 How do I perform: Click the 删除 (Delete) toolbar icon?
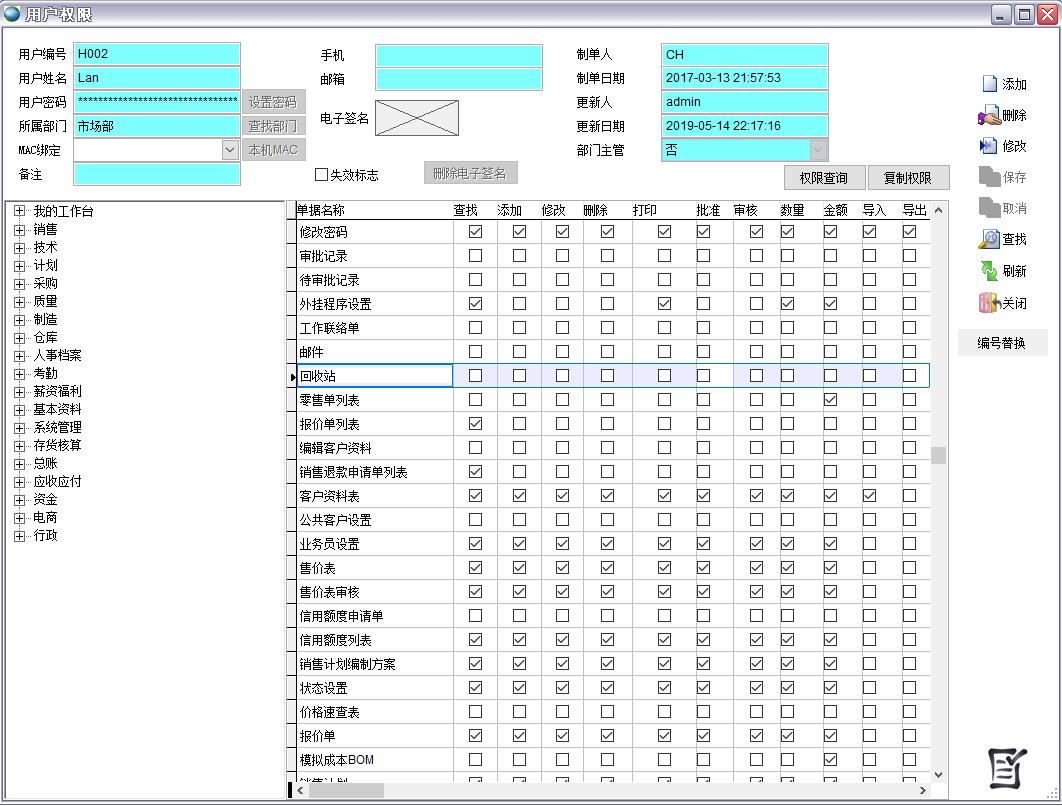(989, 116)
